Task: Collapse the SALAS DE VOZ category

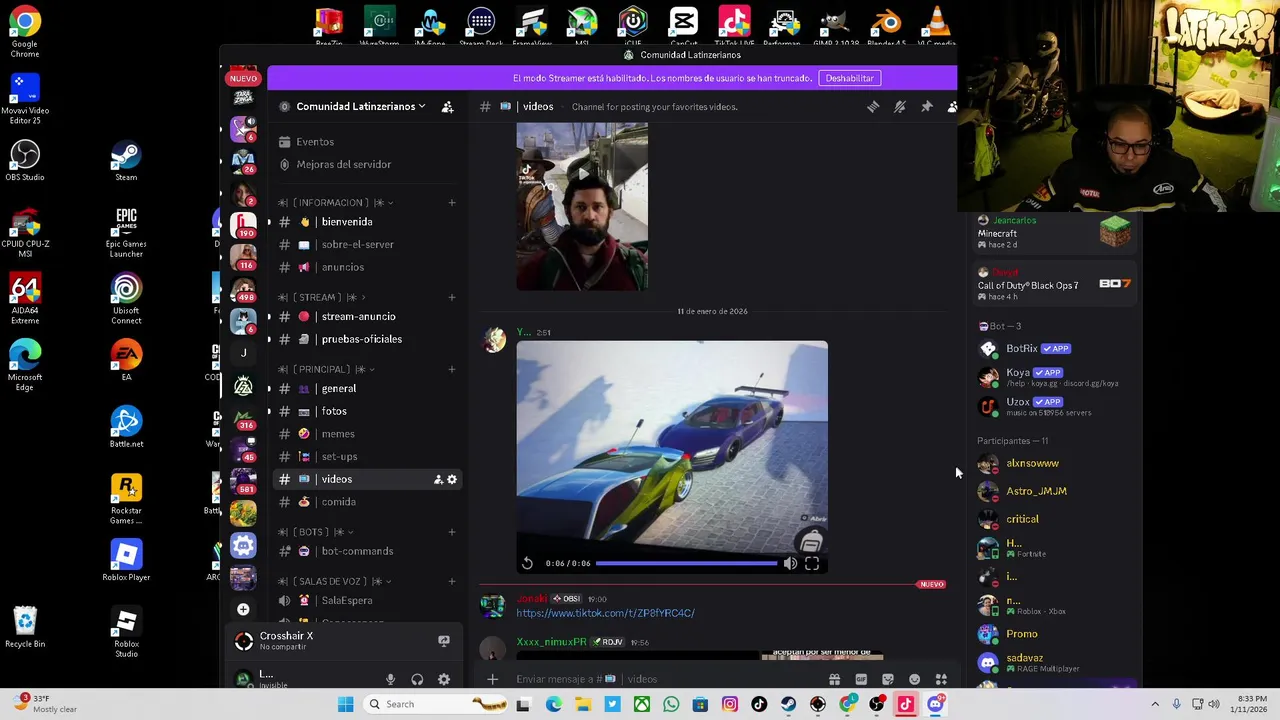Action: pos(335,581)
